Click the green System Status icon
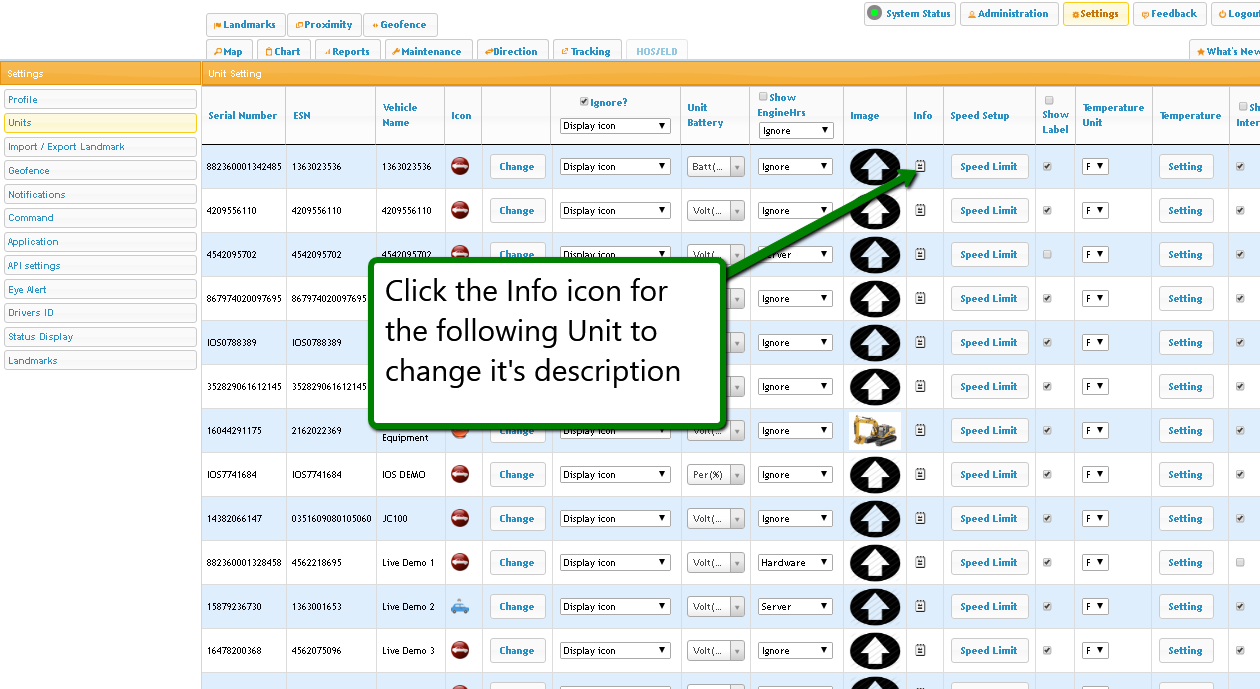The height and width of the screenshot is (689, 1260). pyautogui.click(x=874, y=14)
